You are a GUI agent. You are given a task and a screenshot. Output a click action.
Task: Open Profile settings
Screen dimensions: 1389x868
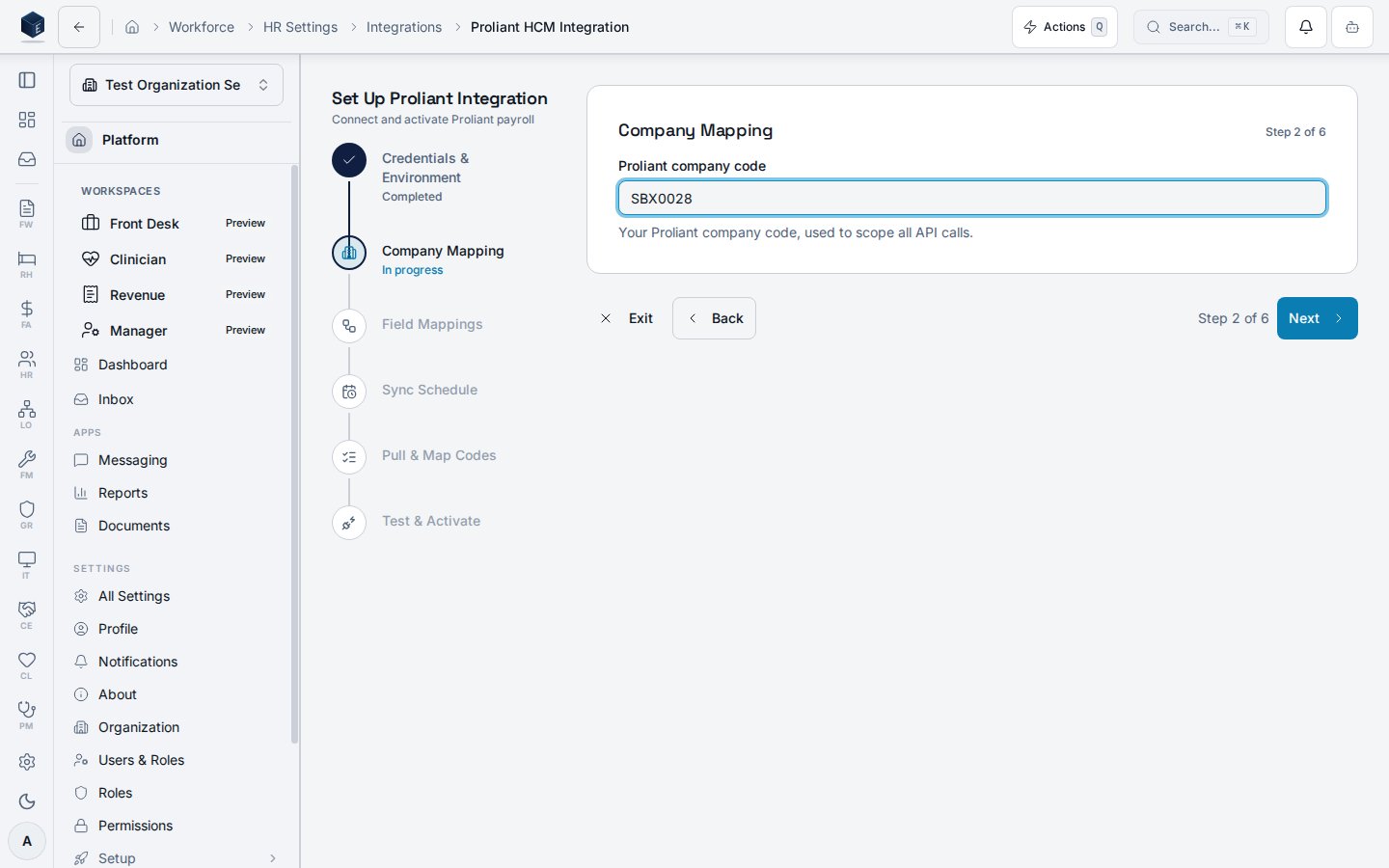coord(177,629)
